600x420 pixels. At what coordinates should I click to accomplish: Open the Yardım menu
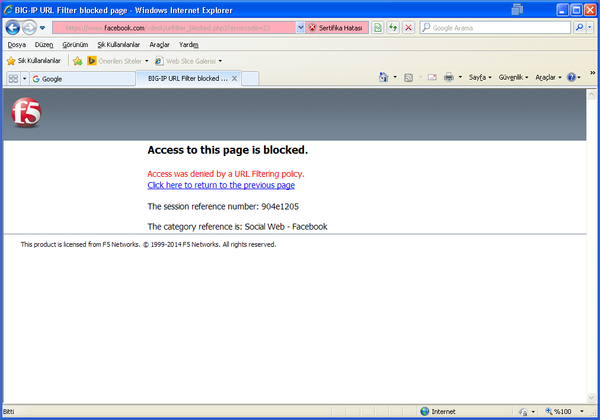189,45
